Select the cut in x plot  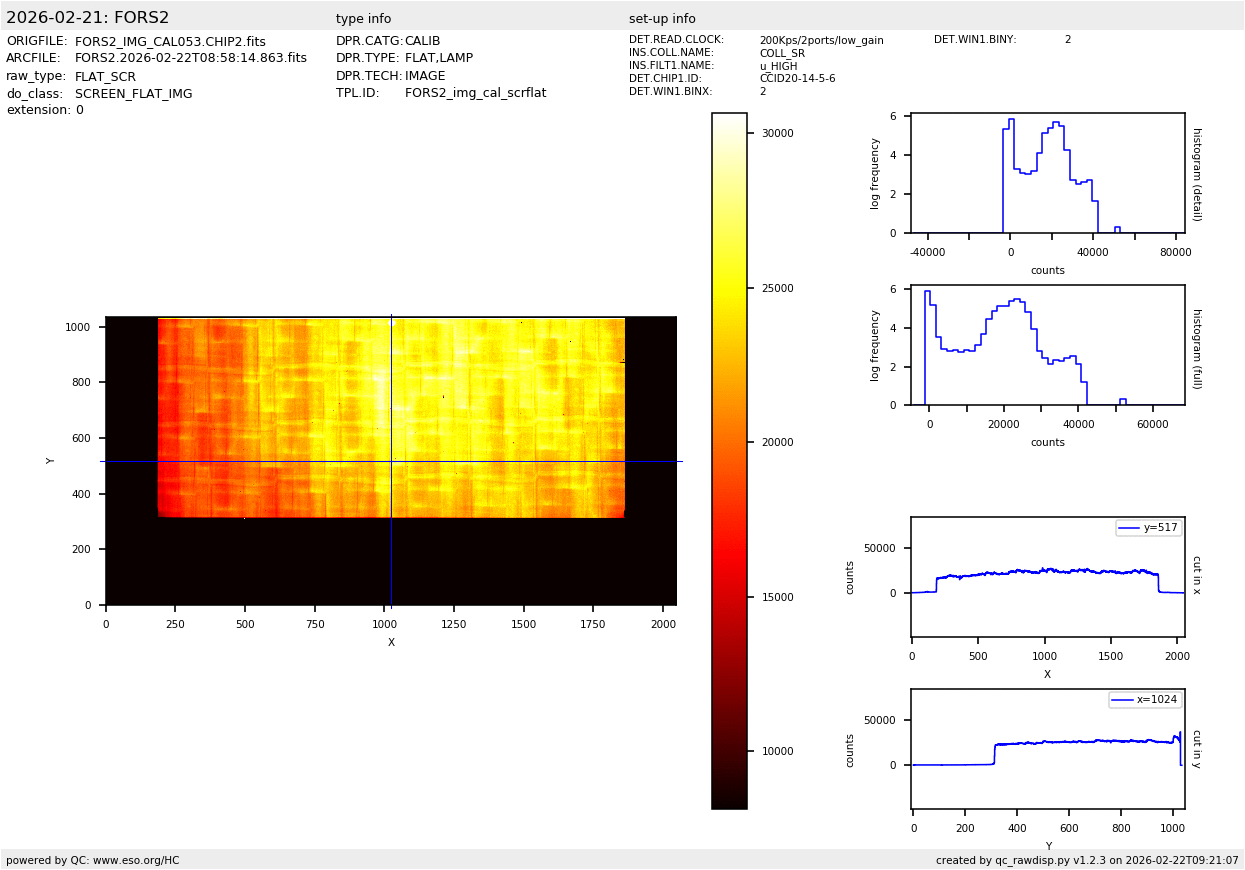click(x=1047, y=576)
